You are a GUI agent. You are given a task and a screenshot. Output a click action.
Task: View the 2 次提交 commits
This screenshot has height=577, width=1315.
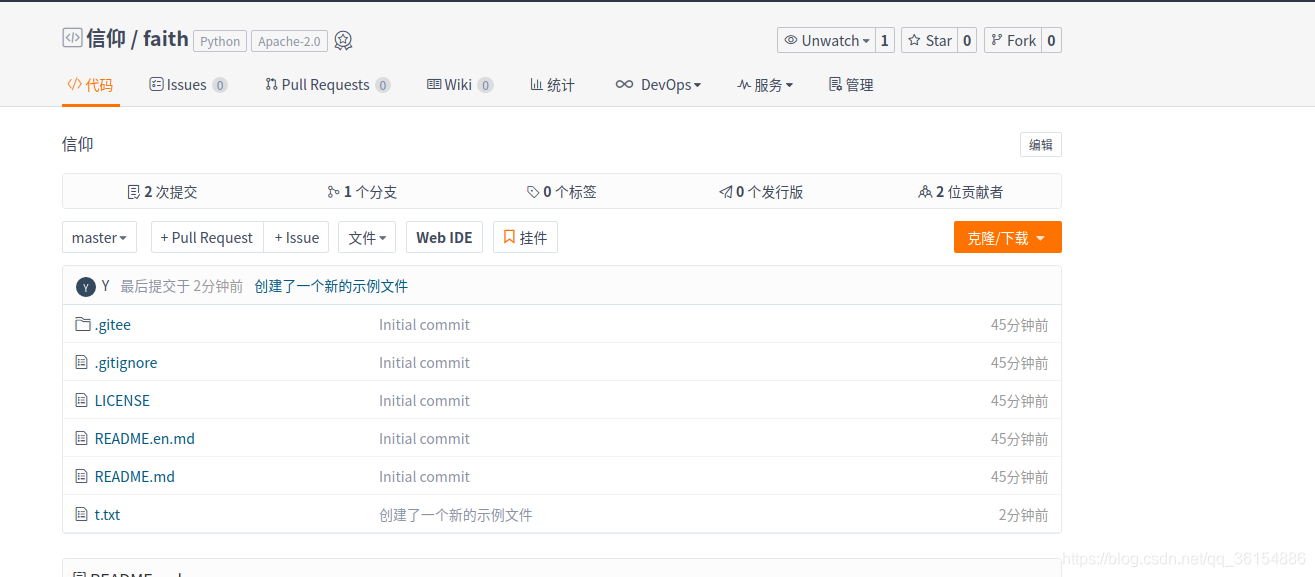pyautogui.click(x=162, y=192)
